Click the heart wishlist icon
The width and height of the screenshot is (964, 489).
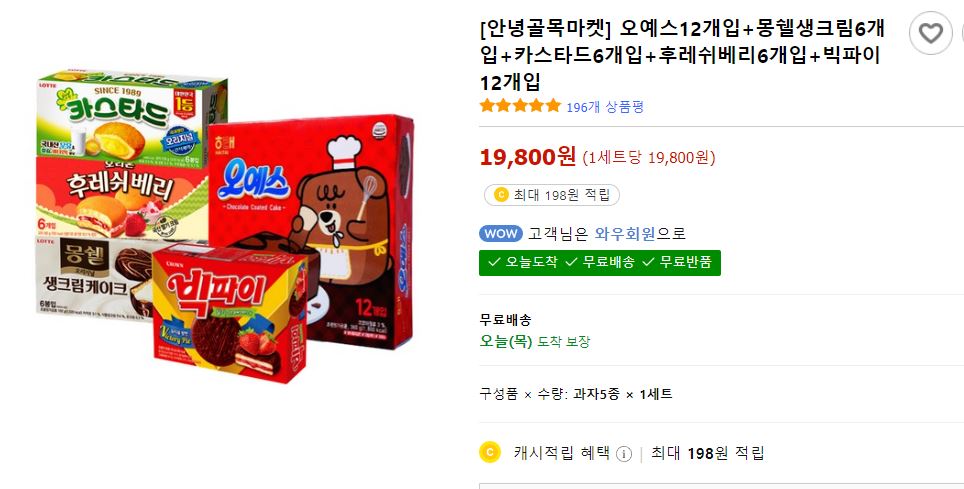(930, 33)
